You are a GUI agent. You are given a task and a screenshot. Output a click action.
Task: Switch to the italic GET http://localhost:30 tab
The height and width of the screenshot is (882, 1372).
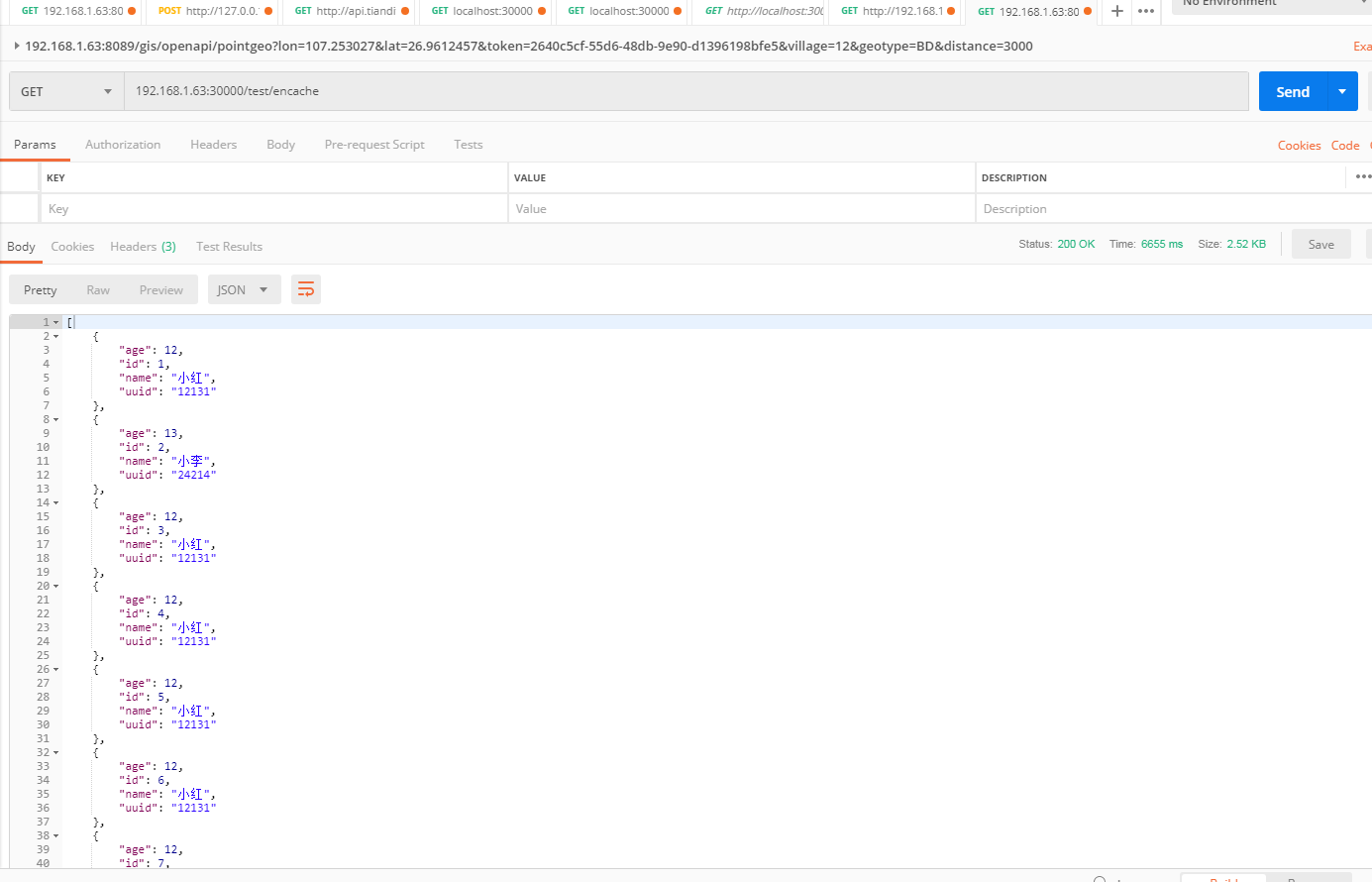coord(763,11)
